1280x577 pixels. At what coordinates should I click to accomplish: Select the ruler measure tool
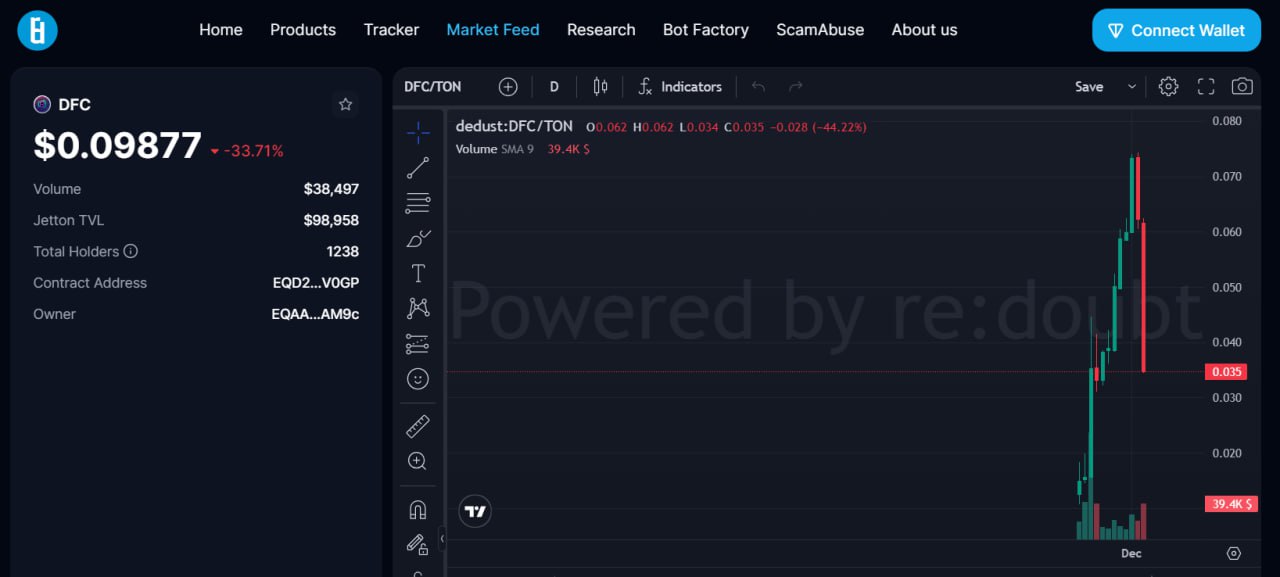(418, 427)
